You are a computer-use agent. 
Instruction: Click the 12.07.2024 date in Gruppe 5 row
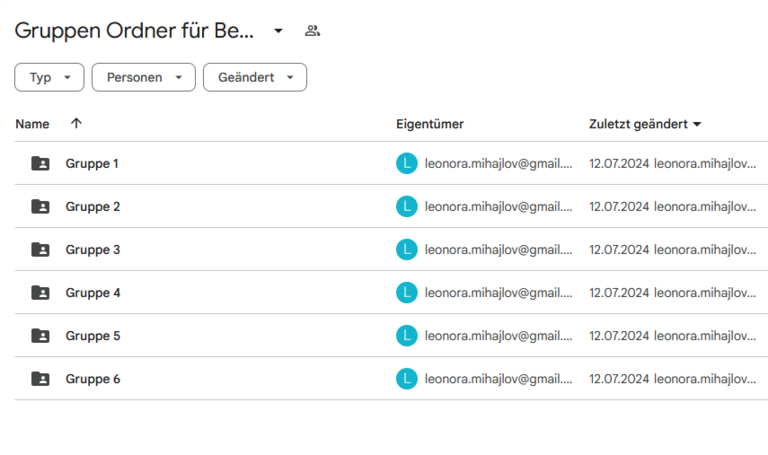pos(619,336)
